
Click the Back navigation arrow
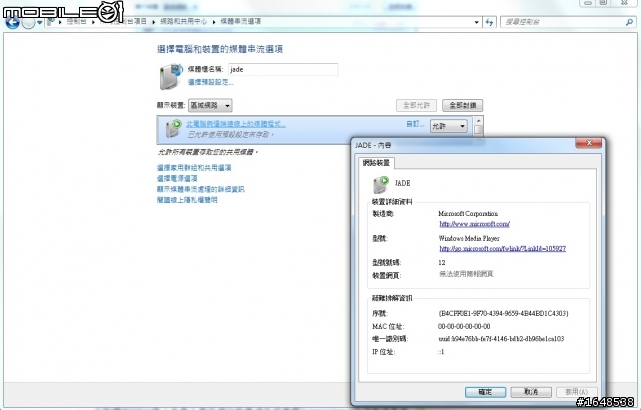click(12, 22)
